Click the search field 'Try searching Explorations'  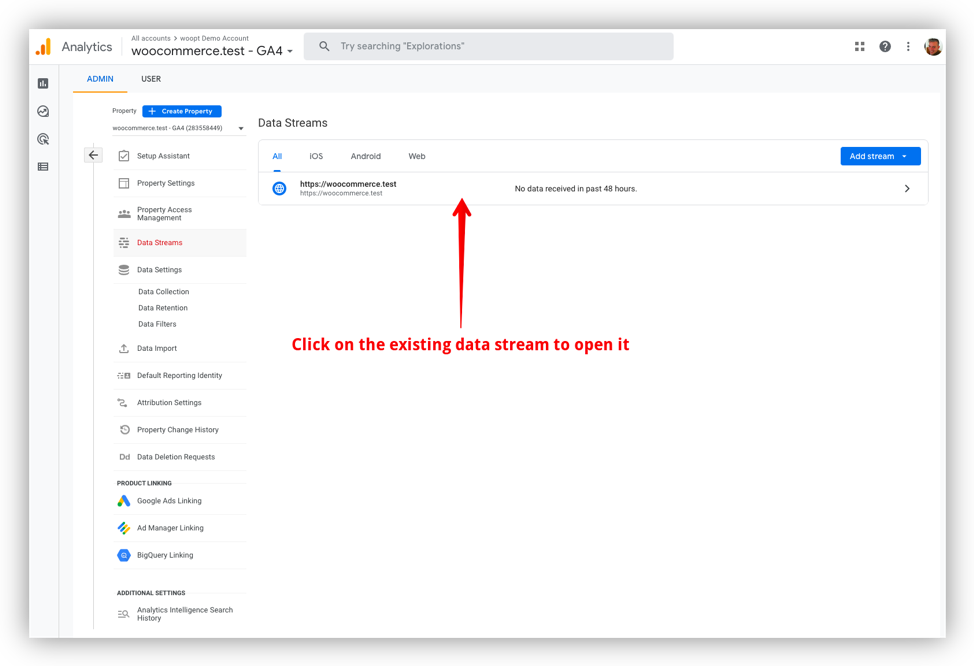coord(488,47)
